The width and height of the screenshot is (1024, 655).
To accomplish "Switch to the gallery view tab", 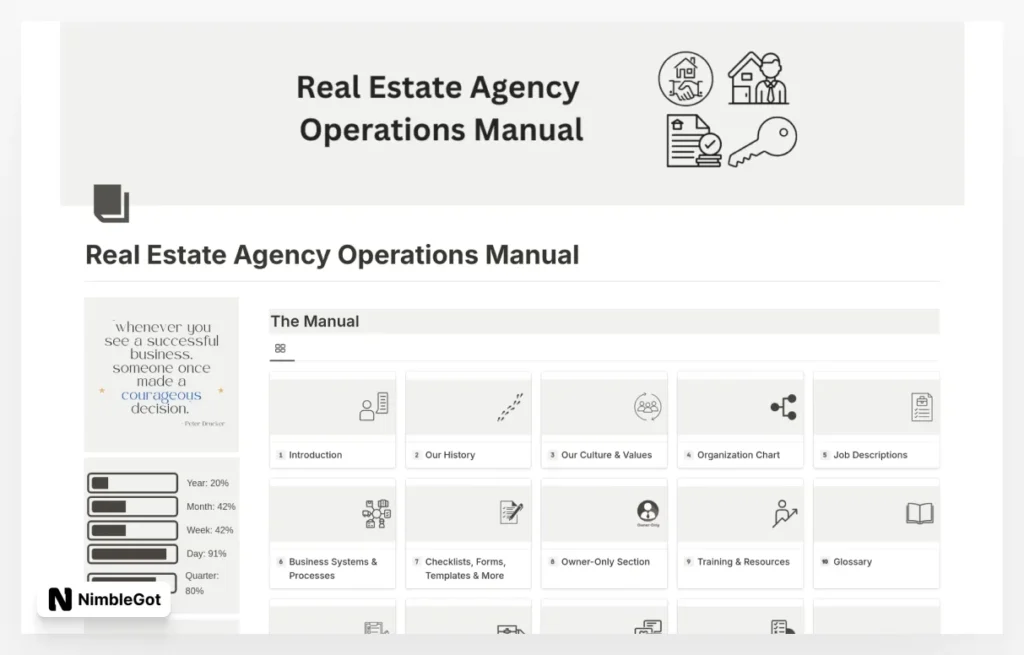I will tap(281, 348).
